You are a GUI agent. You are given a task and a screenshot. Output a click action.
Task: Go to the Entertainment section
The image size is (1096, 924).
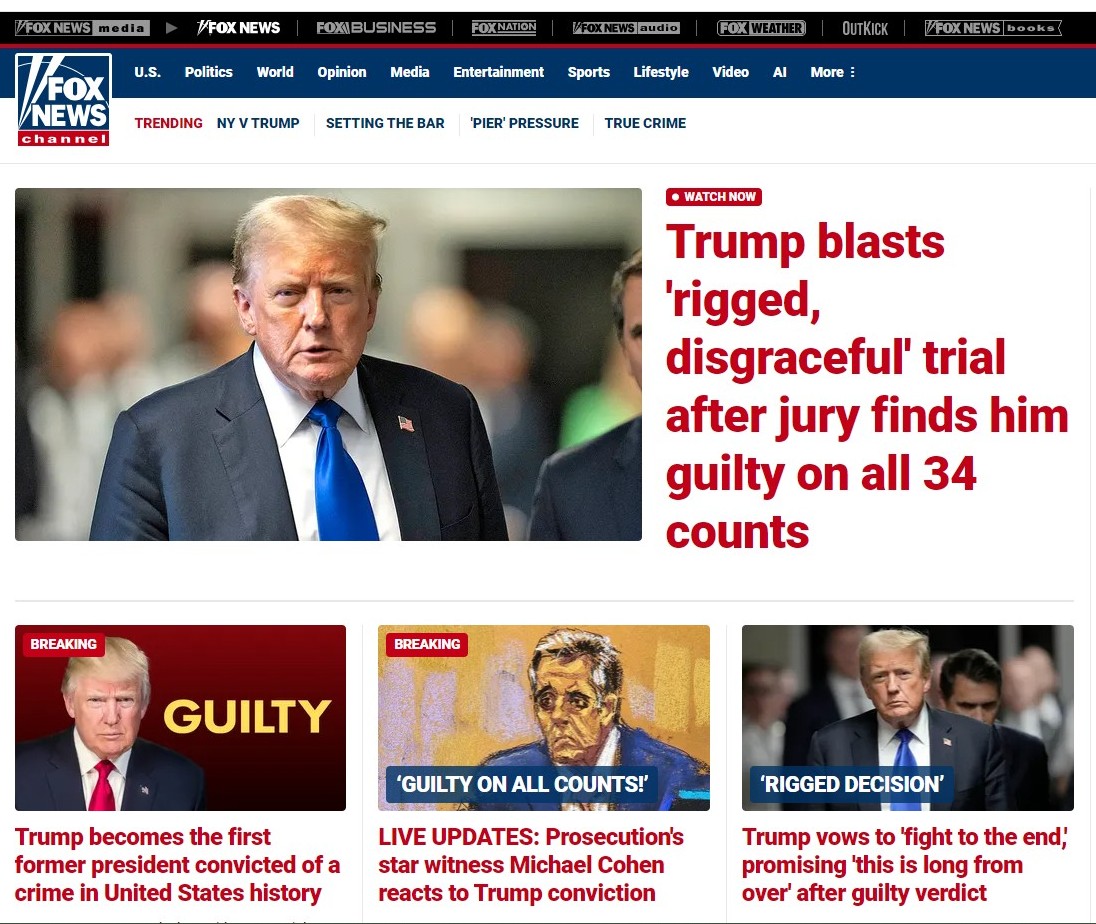coord(498,72)
